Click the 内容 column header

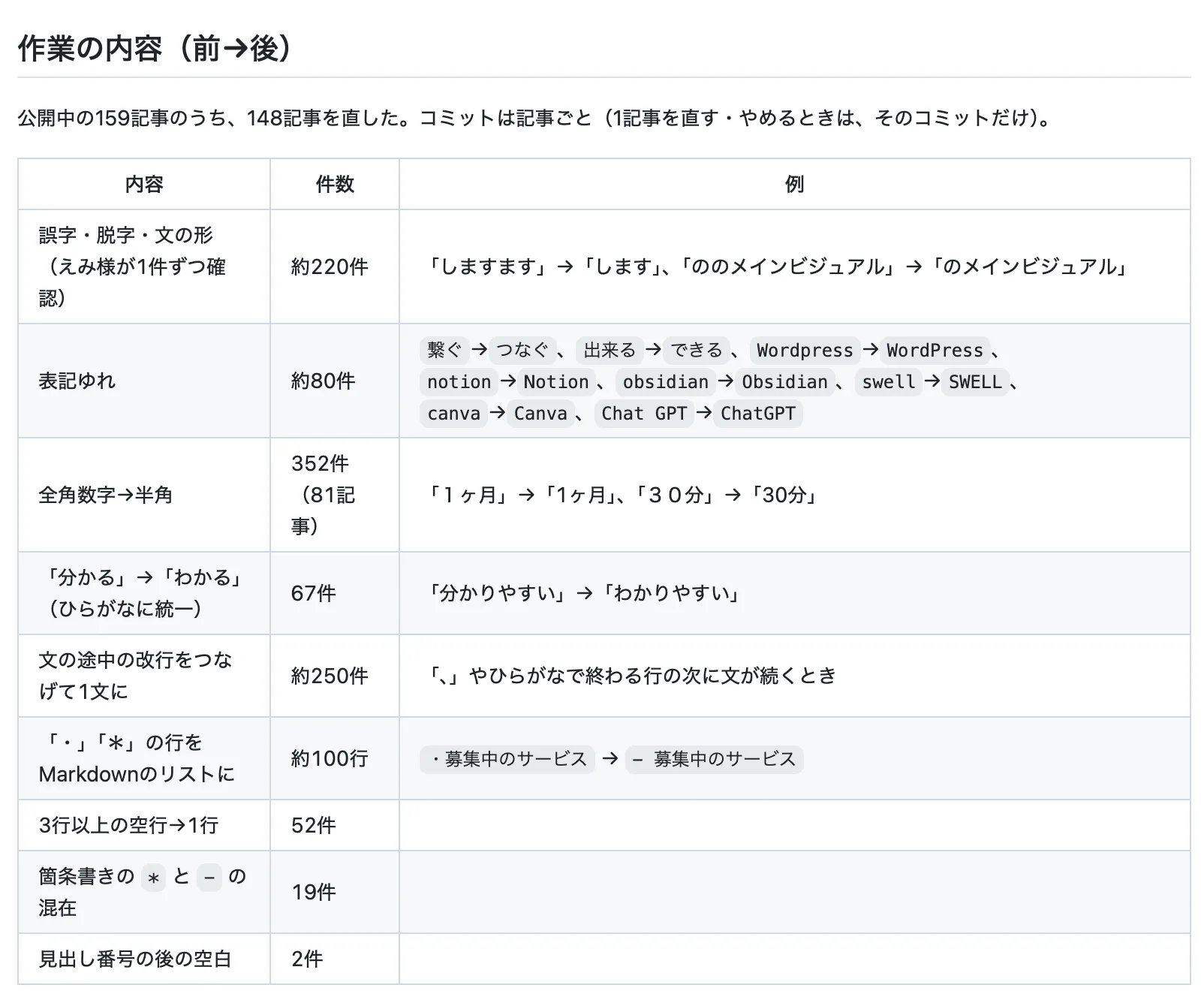tap(144, 184)
